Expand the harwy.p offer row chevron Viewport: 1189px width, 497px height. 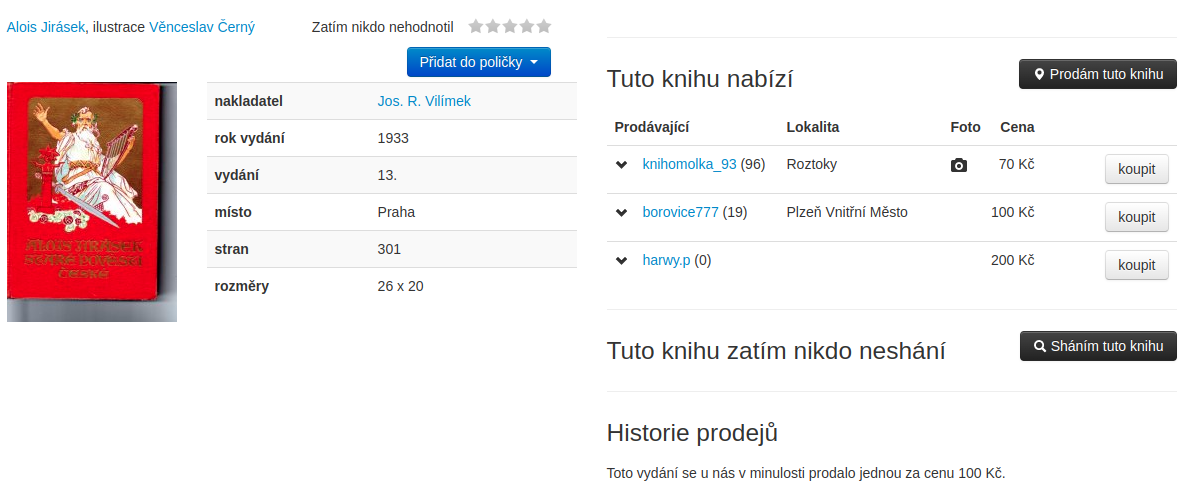click(621, 261)
